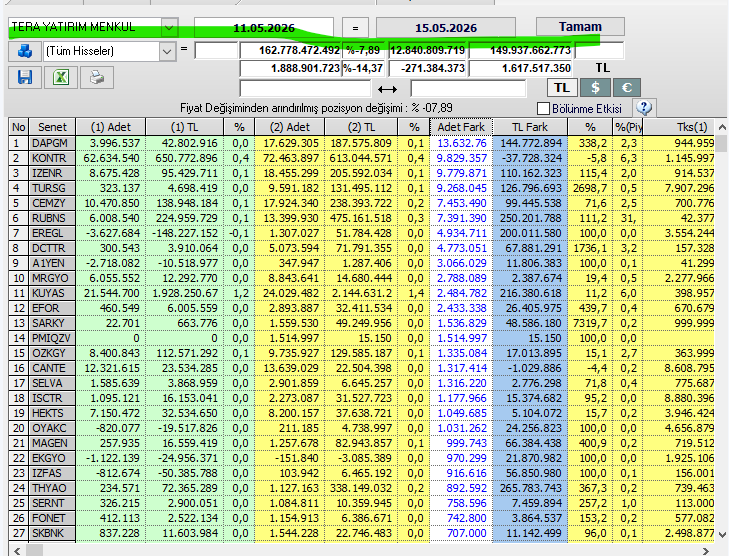Select the KONTR stock cell

52,158
